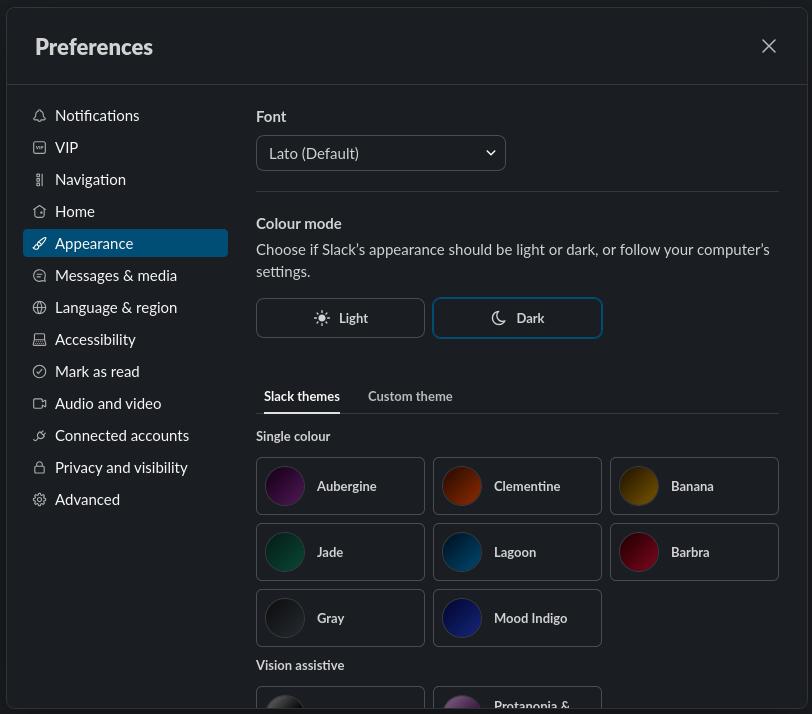Click the Notifications bell icon
This screenshot has height=714, width=812.
(39, 115)
